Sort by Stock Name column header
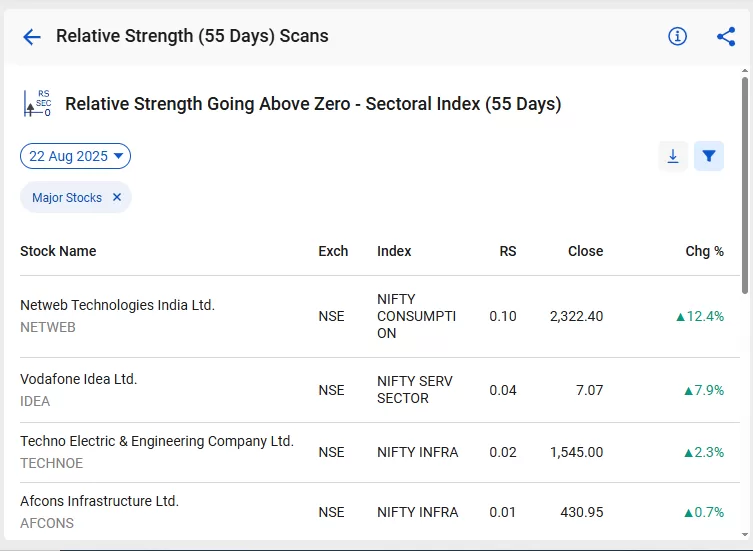Screen dimensions: 753x551 (x=58, y=251)
